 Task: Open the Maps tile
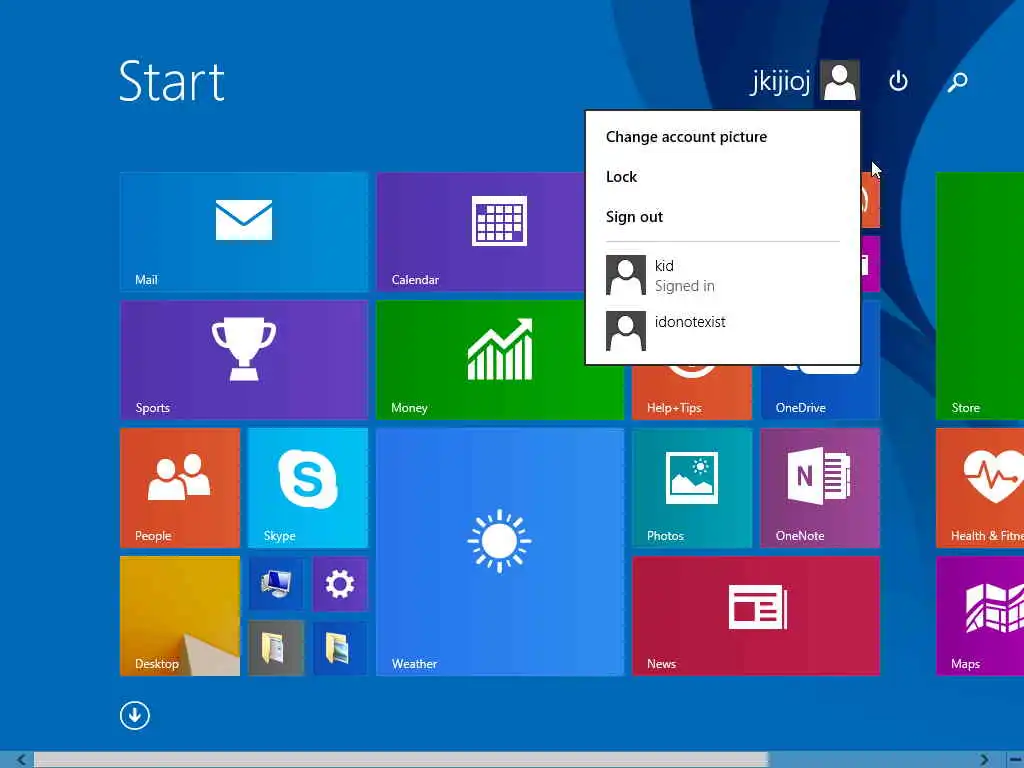click(980, 615)
